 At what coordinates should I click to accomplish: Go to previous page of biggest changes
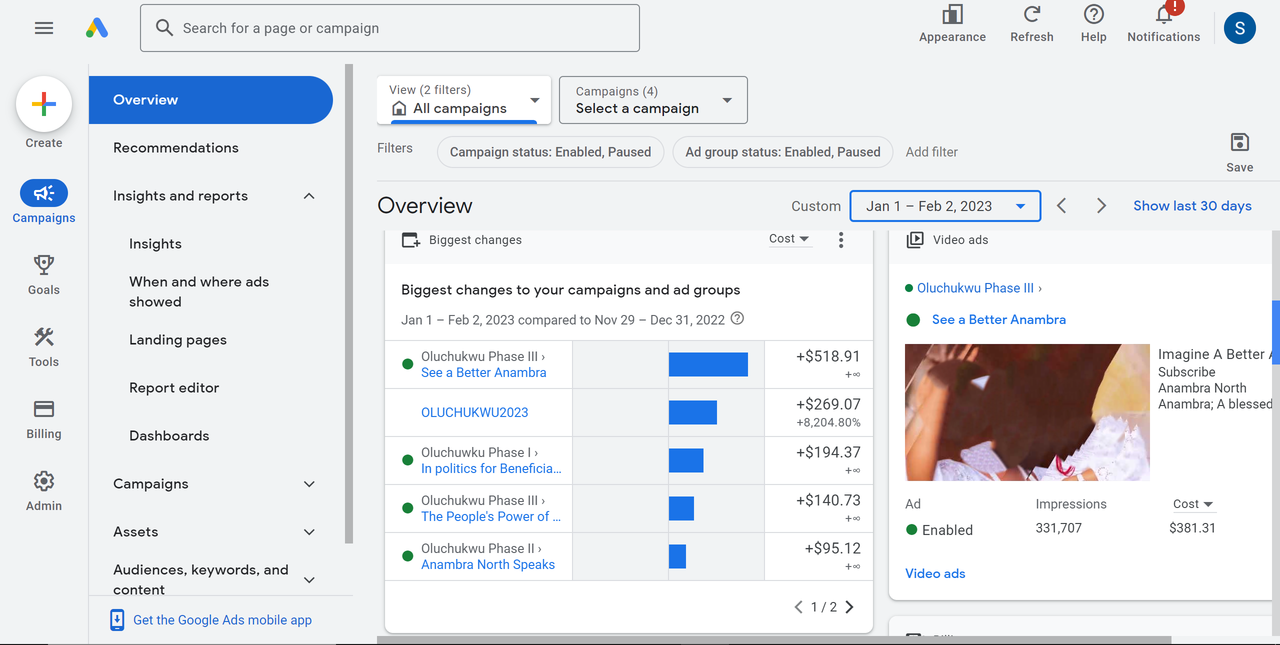tap(798, 607)
